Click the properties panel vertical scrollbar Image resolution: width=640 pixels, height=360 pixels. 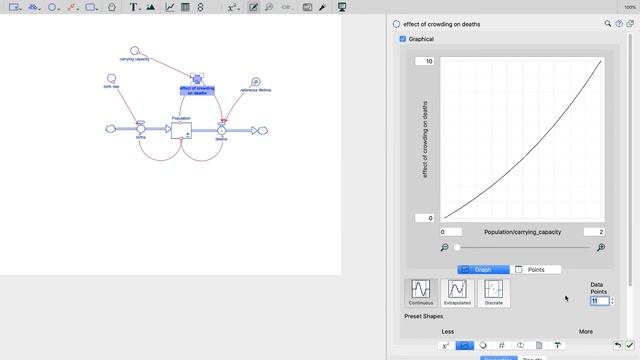(x=631, y=159)
